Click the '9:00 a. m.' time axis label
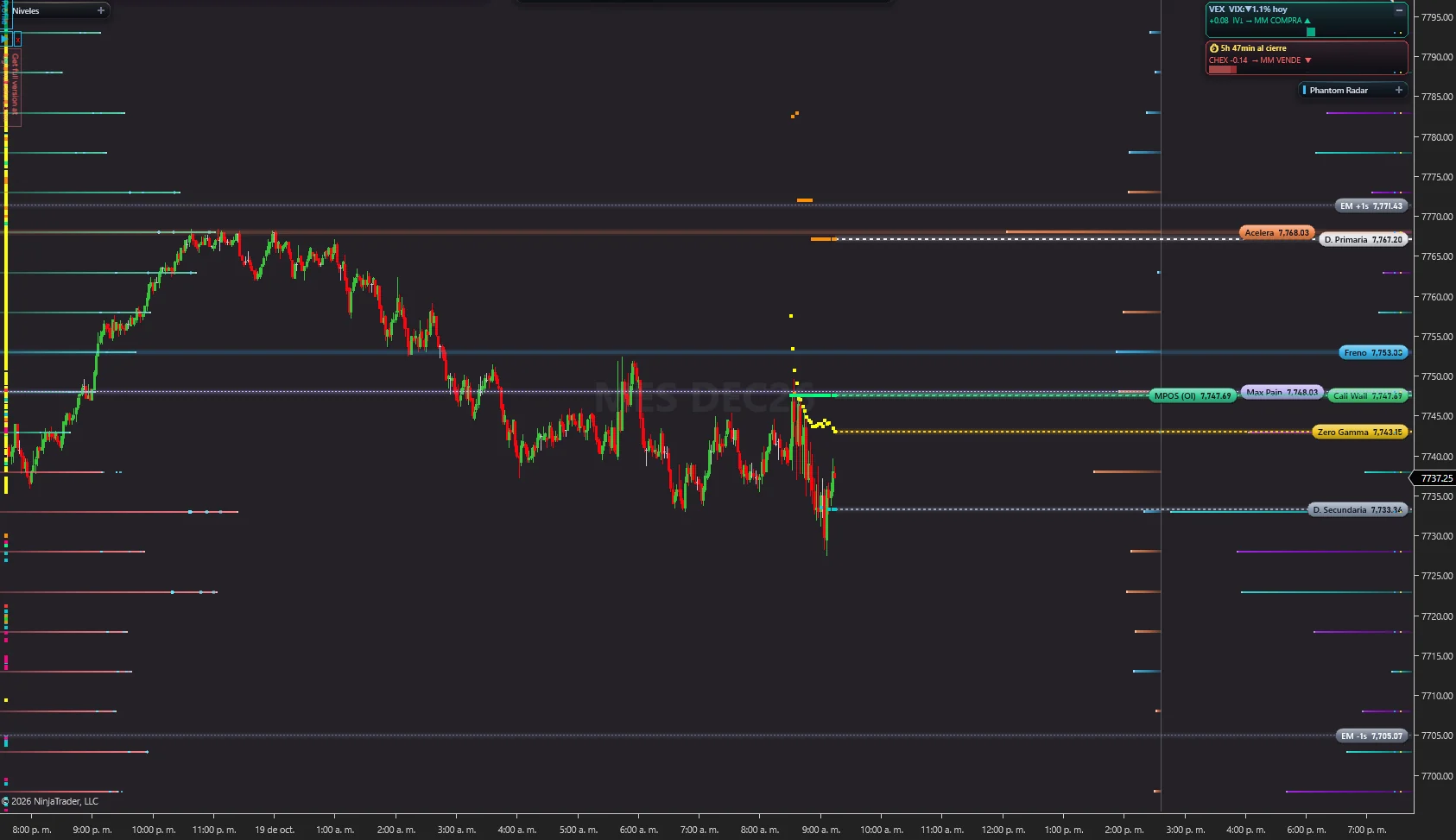 [820, 830]
